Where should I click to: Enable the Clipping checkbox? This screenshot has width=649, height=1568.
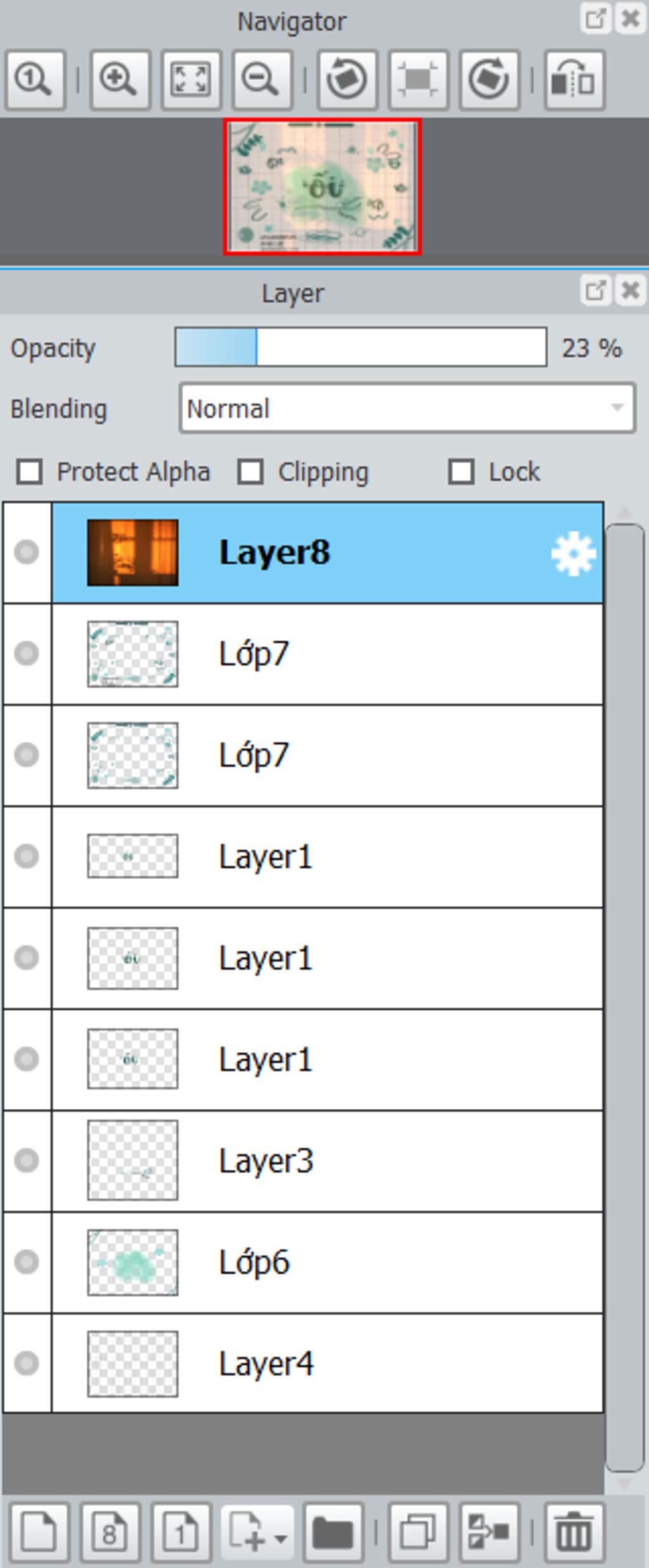250,472
